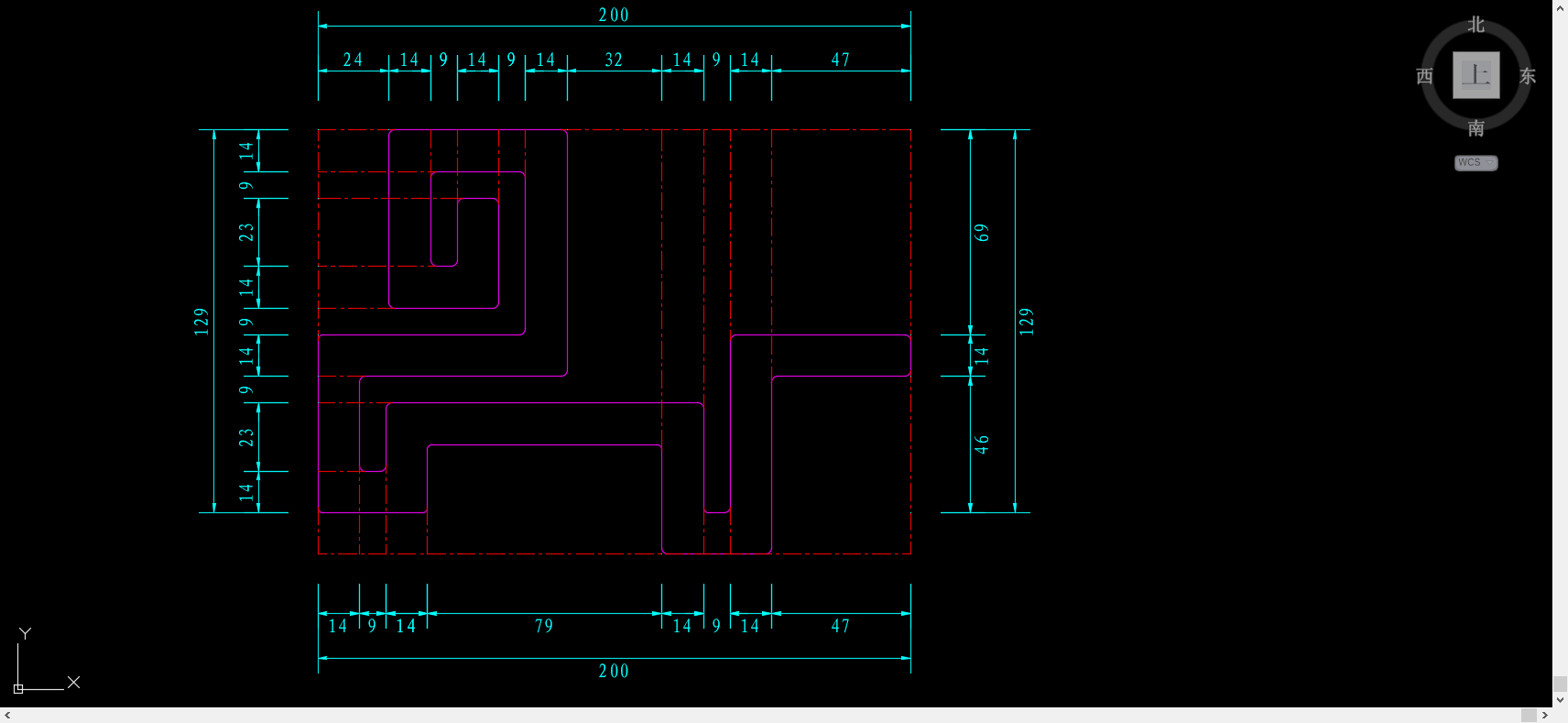1568x723 pixels.
Task: Click the ViewCube top face labeled 上
Action: tap(1475, 75)
